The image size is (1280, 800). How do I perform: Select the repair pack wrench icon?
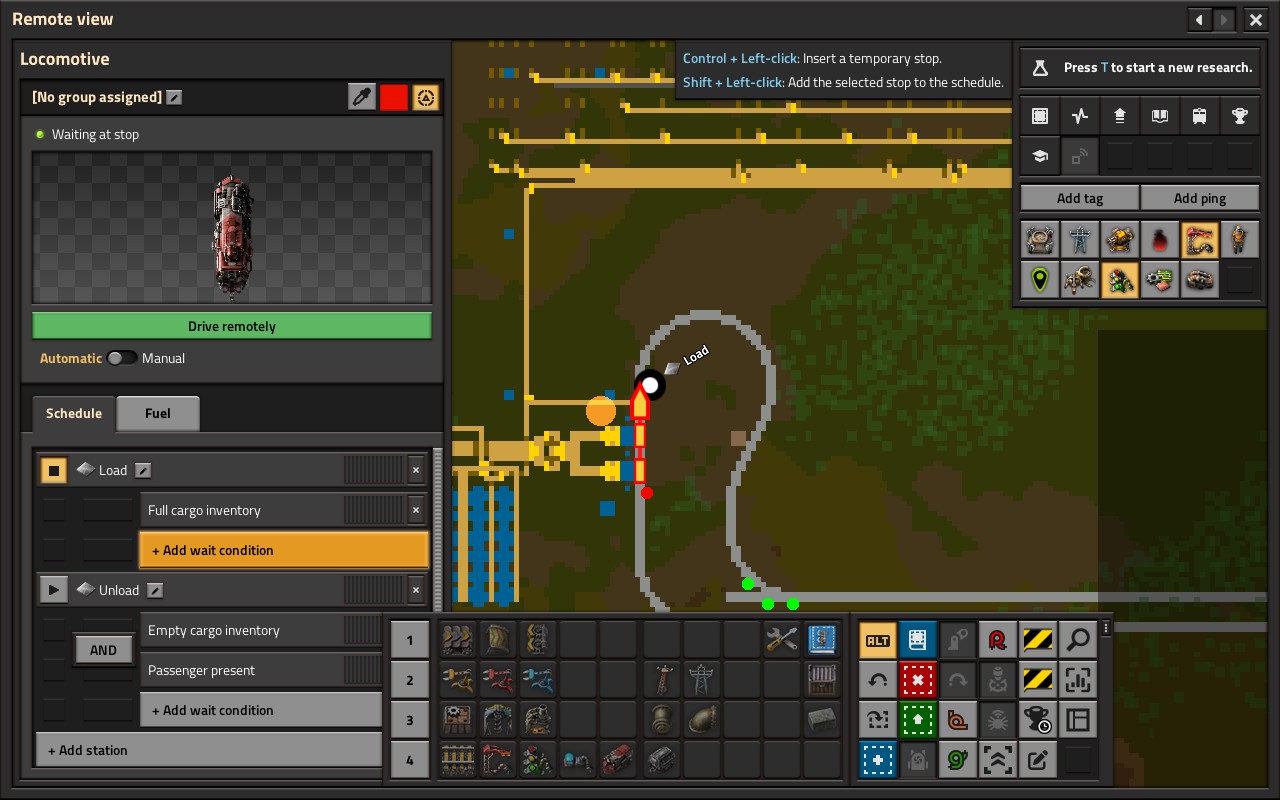782,640
